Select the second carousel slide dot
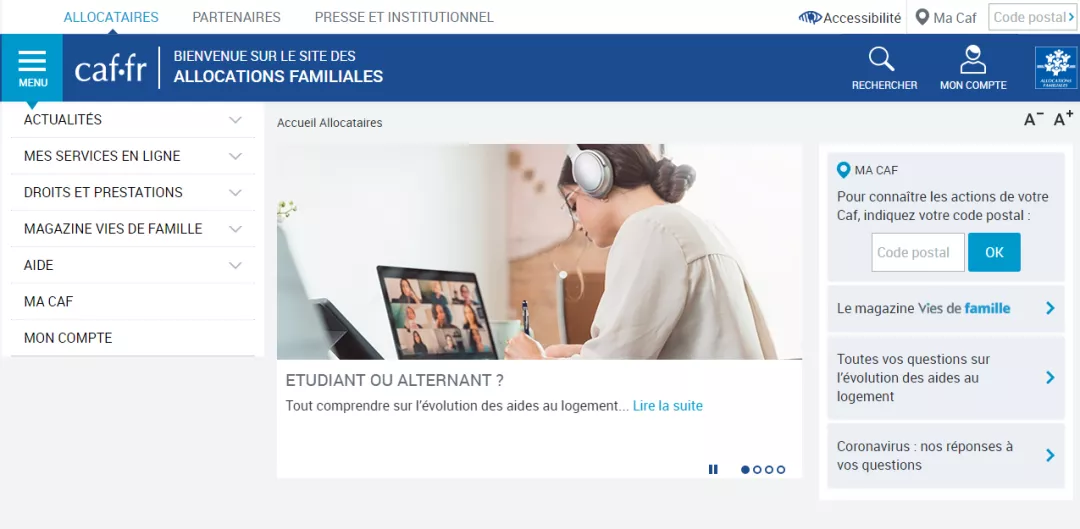1080x529 pixels. tap(757, 470)
